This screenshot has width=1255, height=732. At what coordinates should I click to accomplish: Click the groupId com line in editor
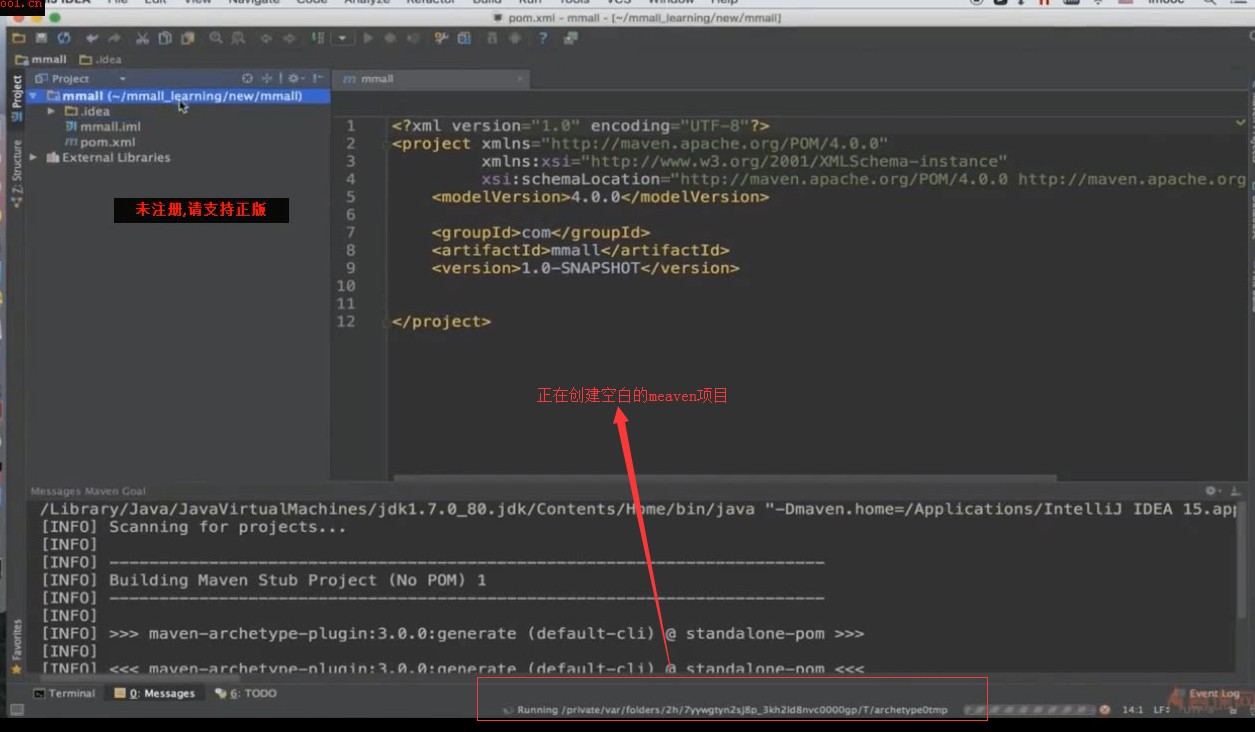(x=541, y=233)
